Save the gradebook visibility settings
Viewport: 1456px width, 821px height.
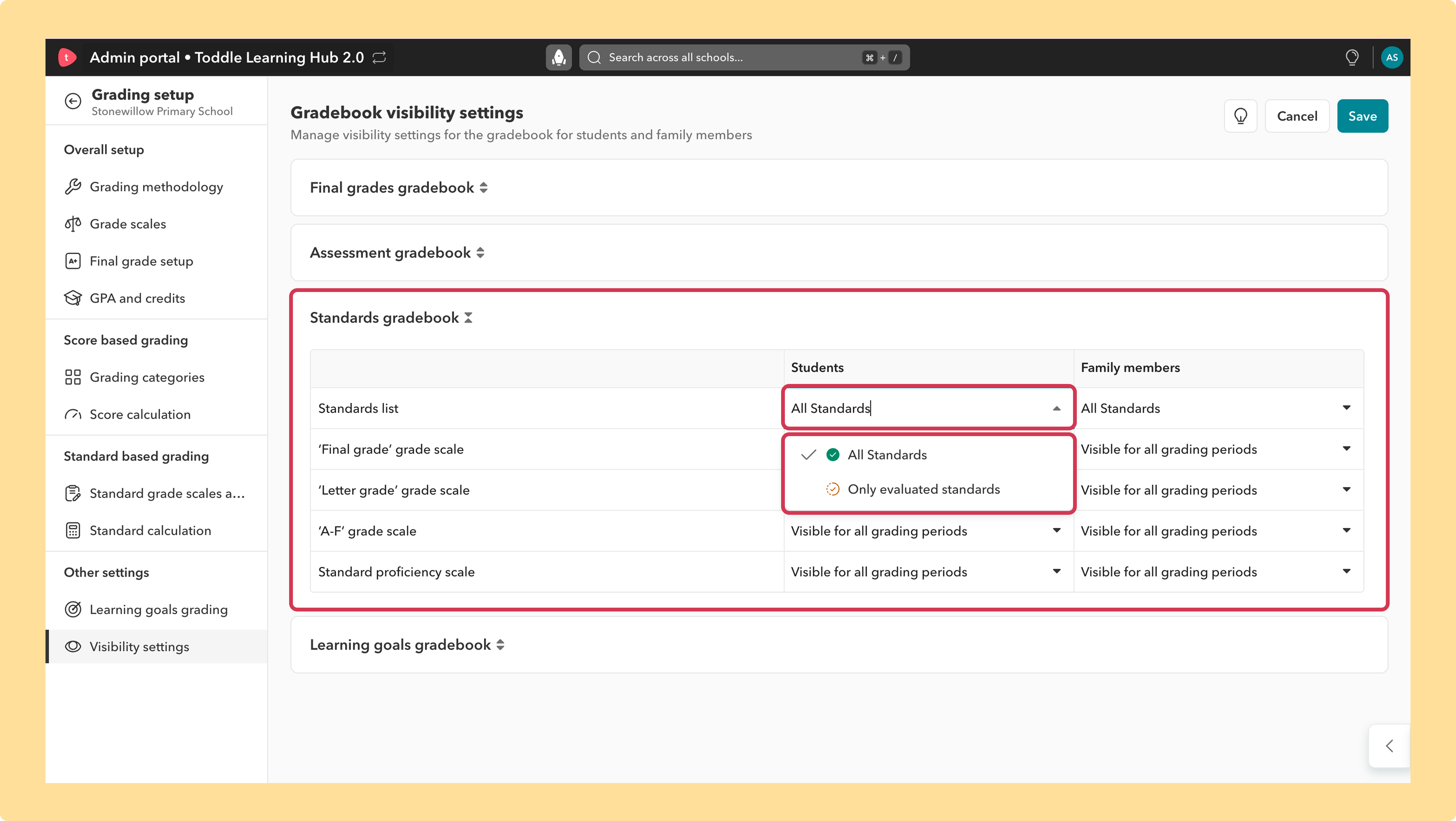click(x=1362, y=116)
